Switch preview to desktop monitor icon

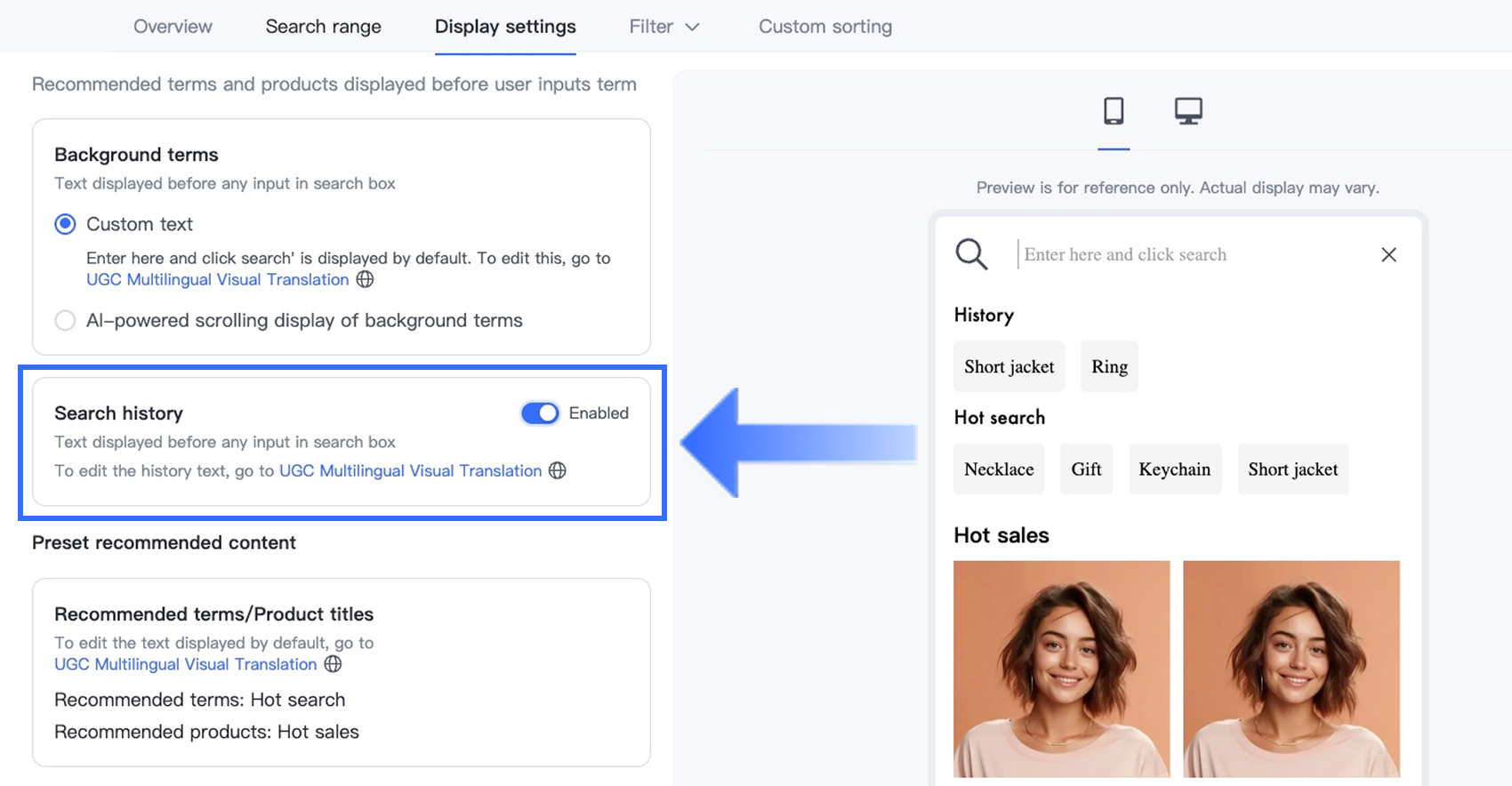coord(1188,111)
